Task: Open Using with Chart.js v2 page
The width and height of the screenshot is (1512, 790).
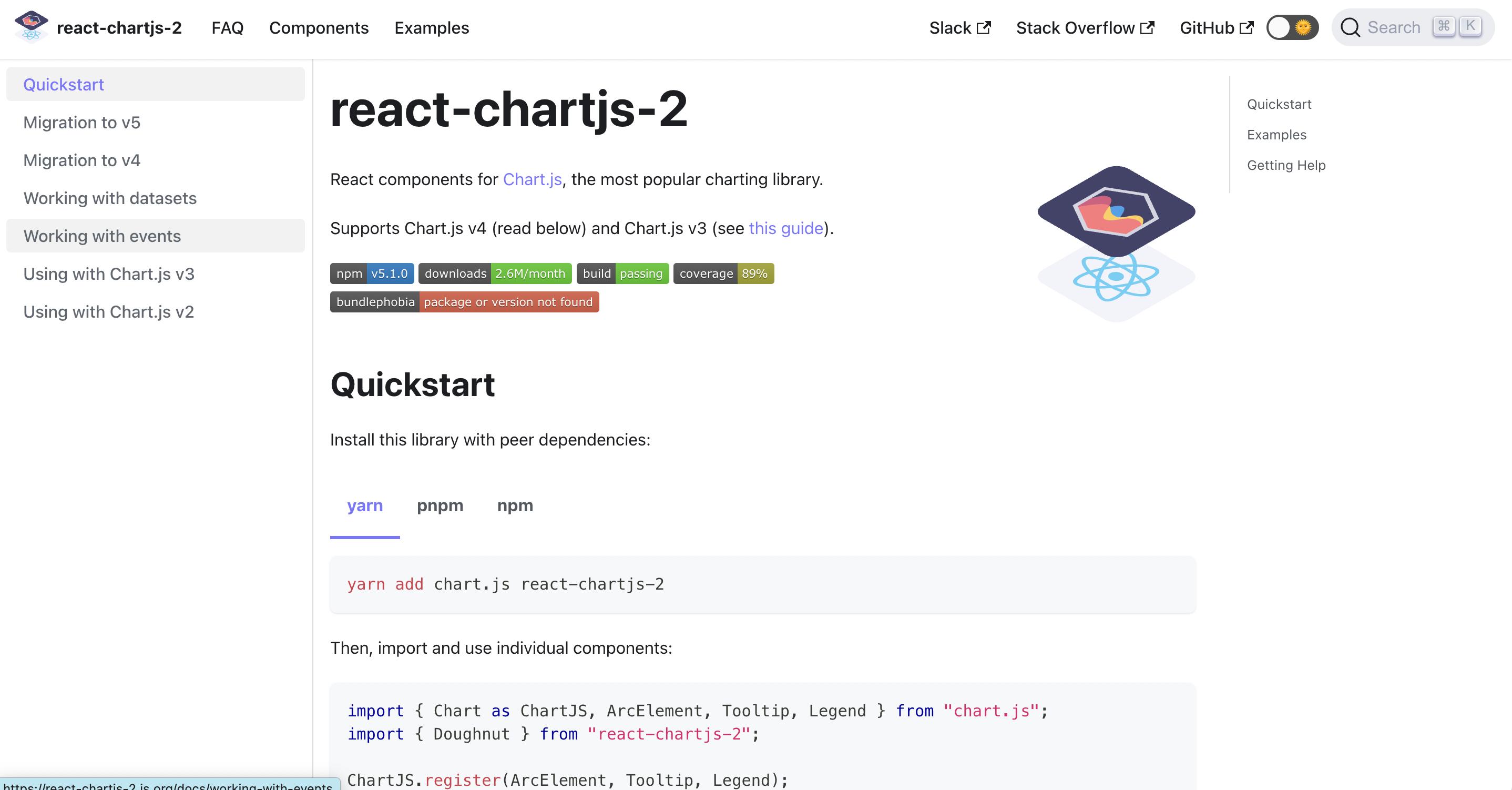Action: (x=155, y=311)
